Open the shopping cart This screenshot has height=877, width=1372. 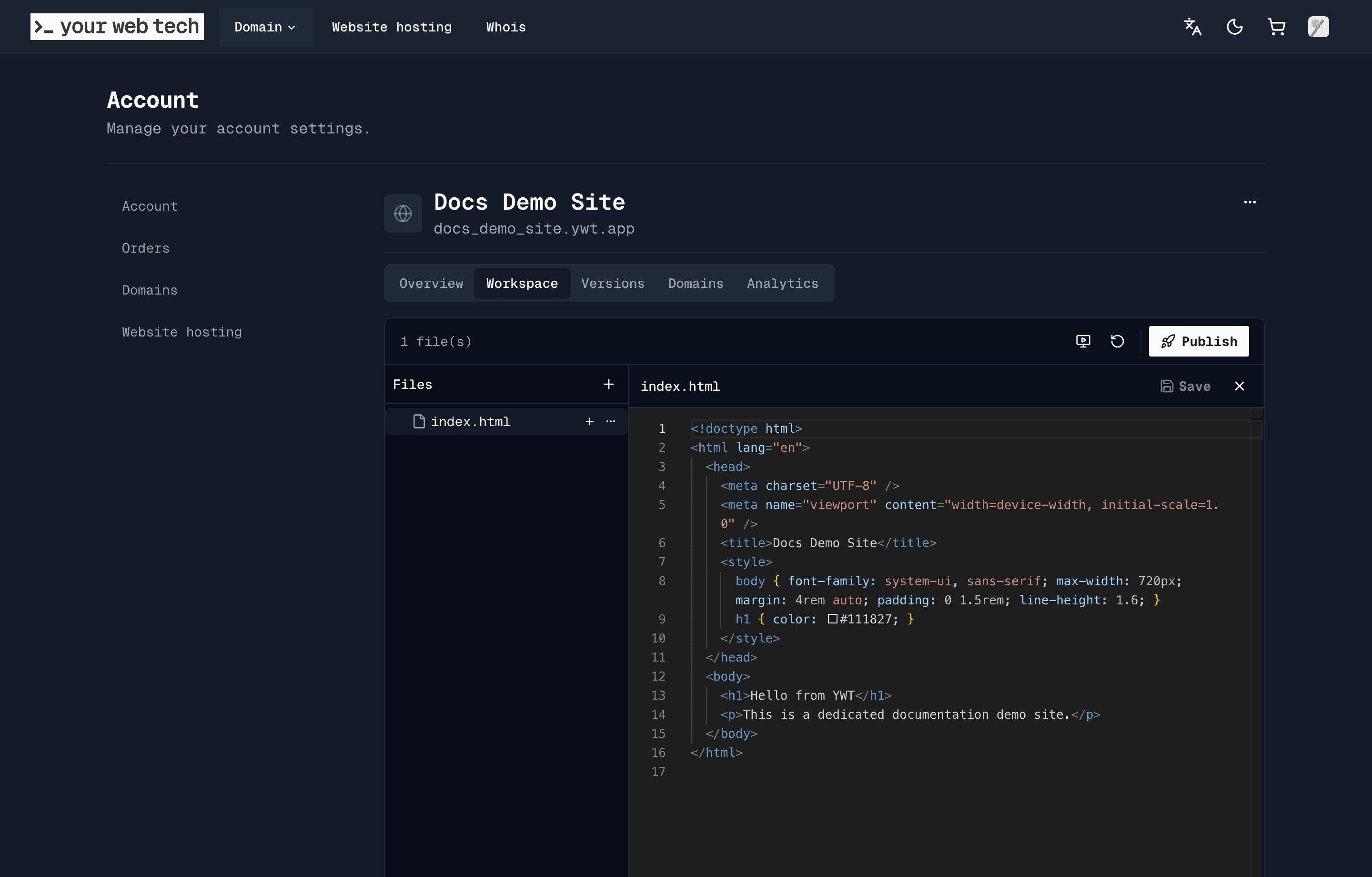pyautogui.click(x=1277, y=27)
